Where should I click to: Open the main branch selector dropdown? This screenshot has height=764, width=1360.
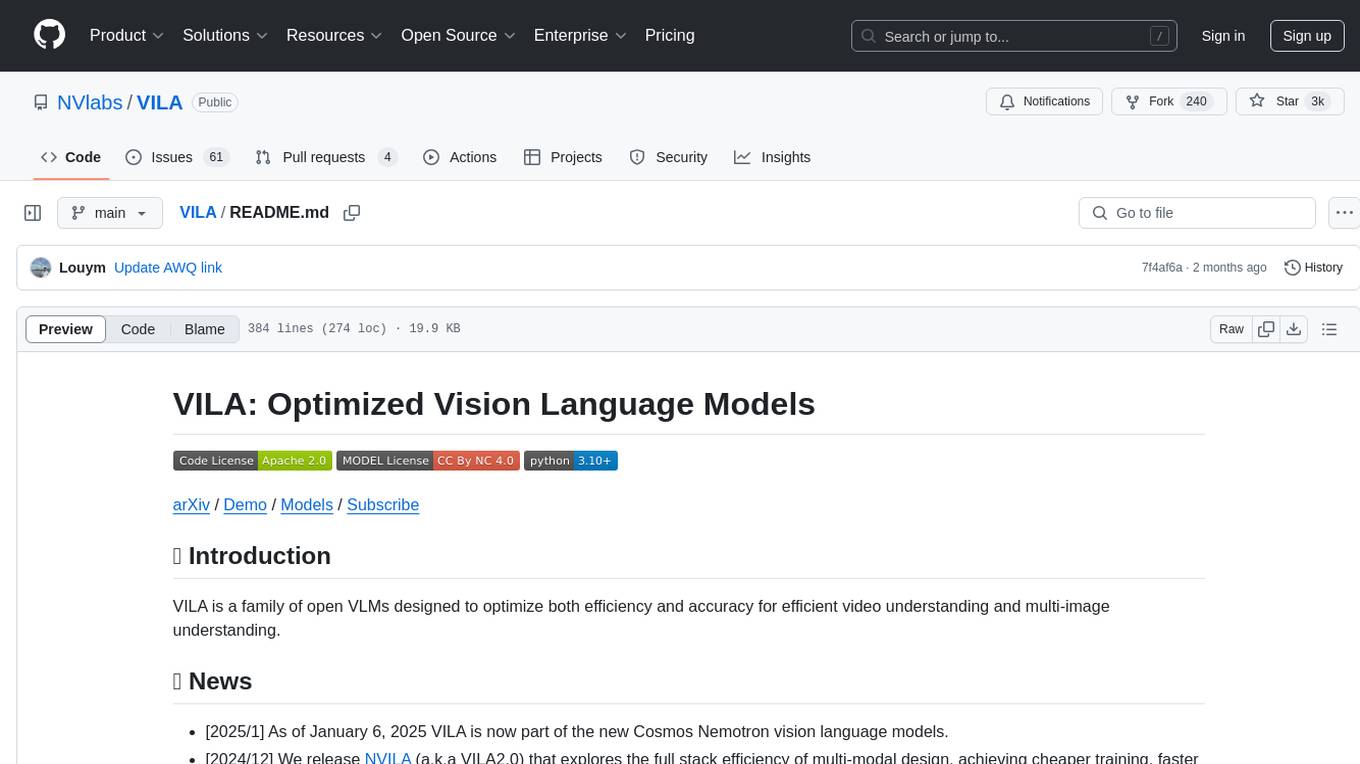pos(110,213)
